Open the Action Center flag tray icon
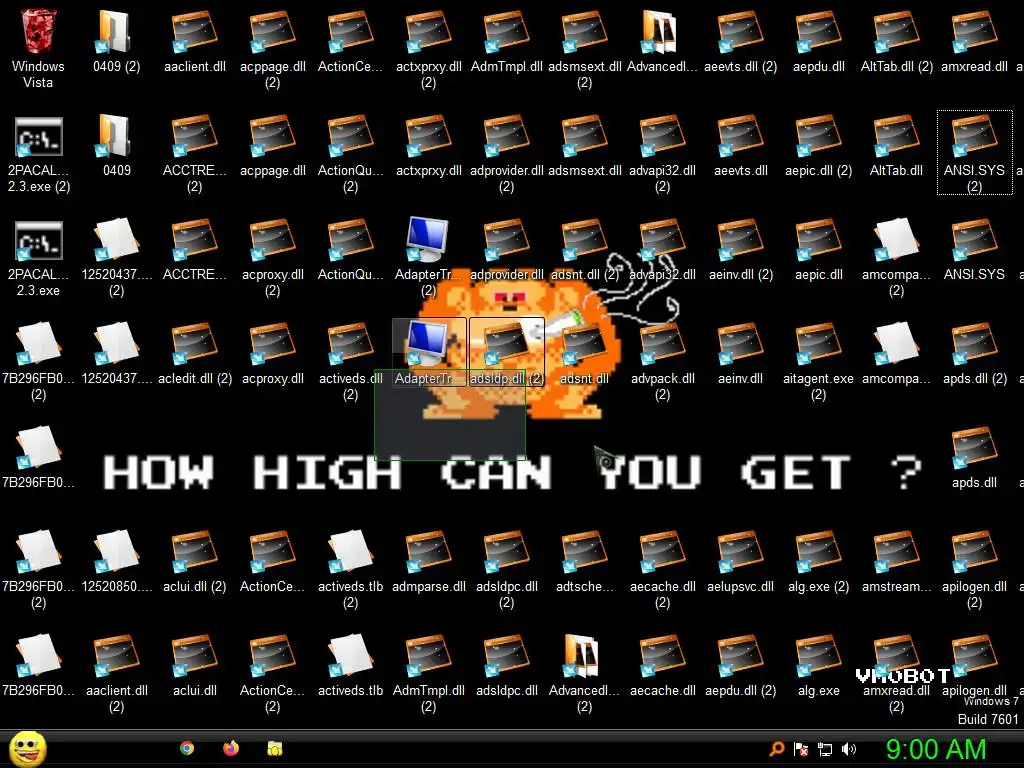Screen dimensions: 1024x768 [x=801, y=749]
